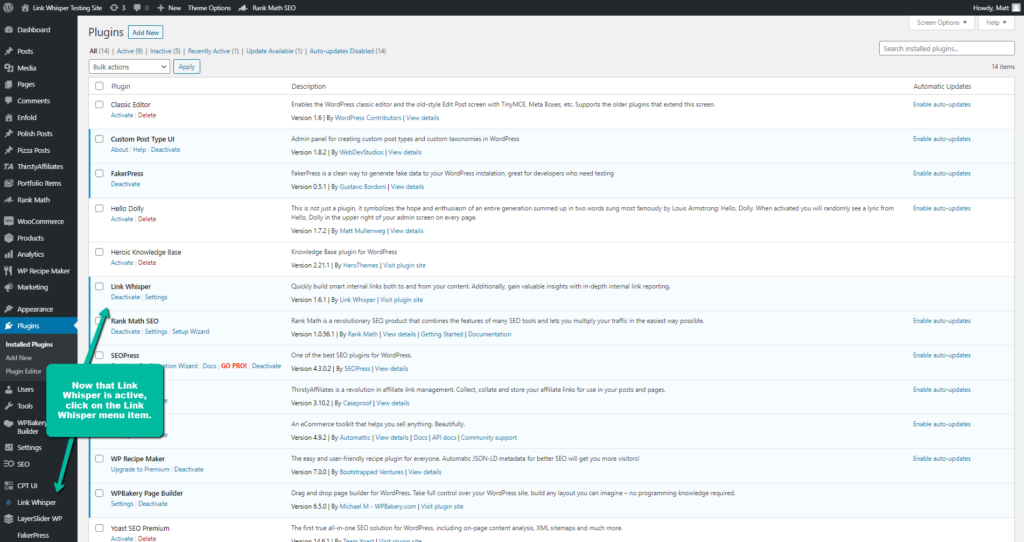Show Update Available (1) plugins

pyautogui.click(x=274, y=51)
